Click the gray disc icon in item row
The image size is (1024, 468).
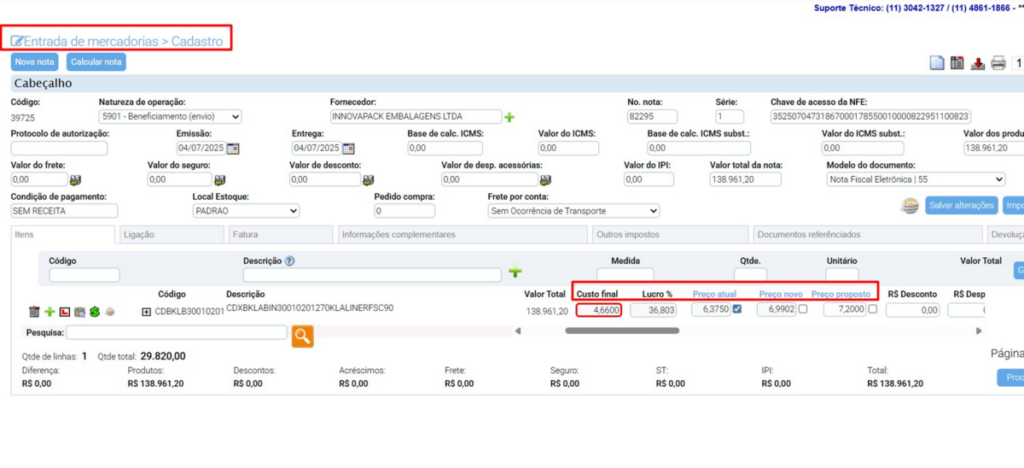pyautogui.click(x=110, y=312)
